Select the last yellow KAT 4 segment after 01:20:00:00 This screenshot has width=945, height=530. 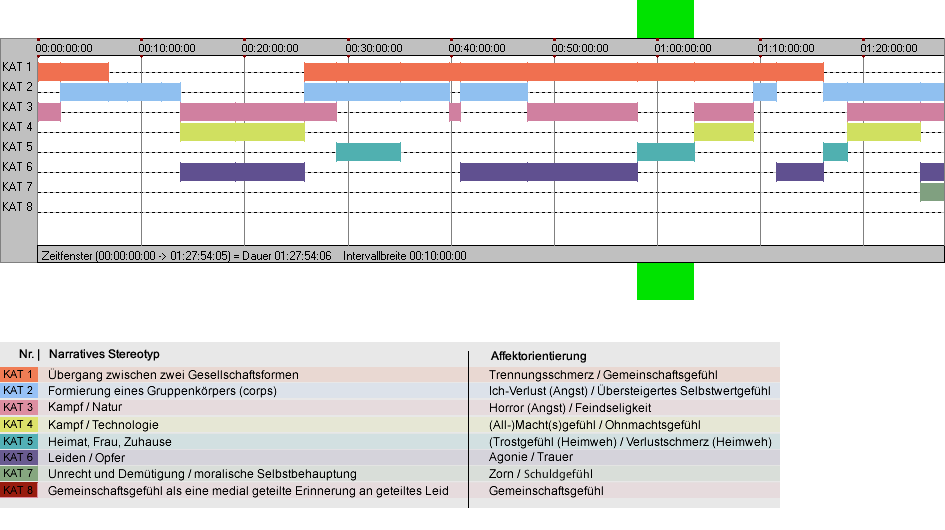[x=884, y=131]
